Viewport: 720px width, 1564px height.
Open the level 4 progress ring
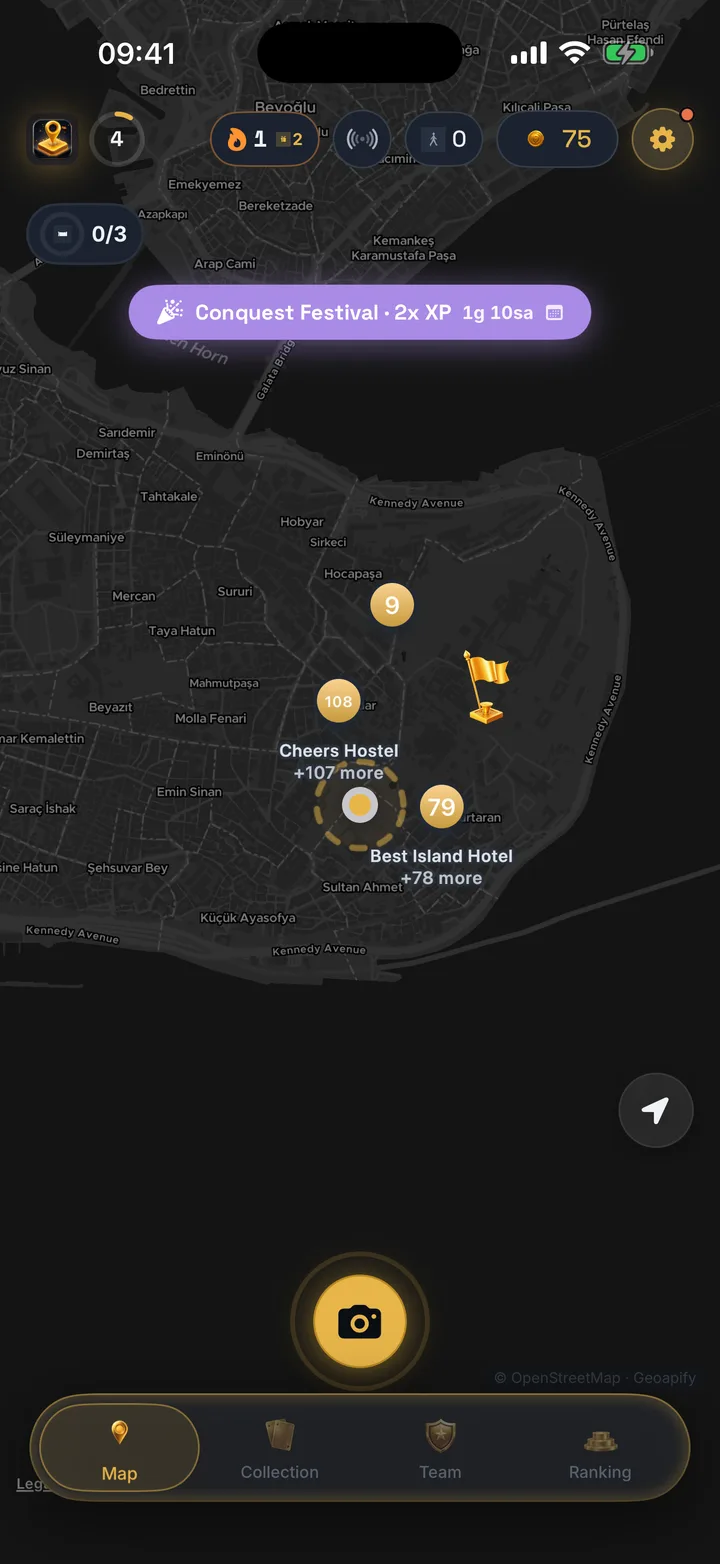(117, 139)
